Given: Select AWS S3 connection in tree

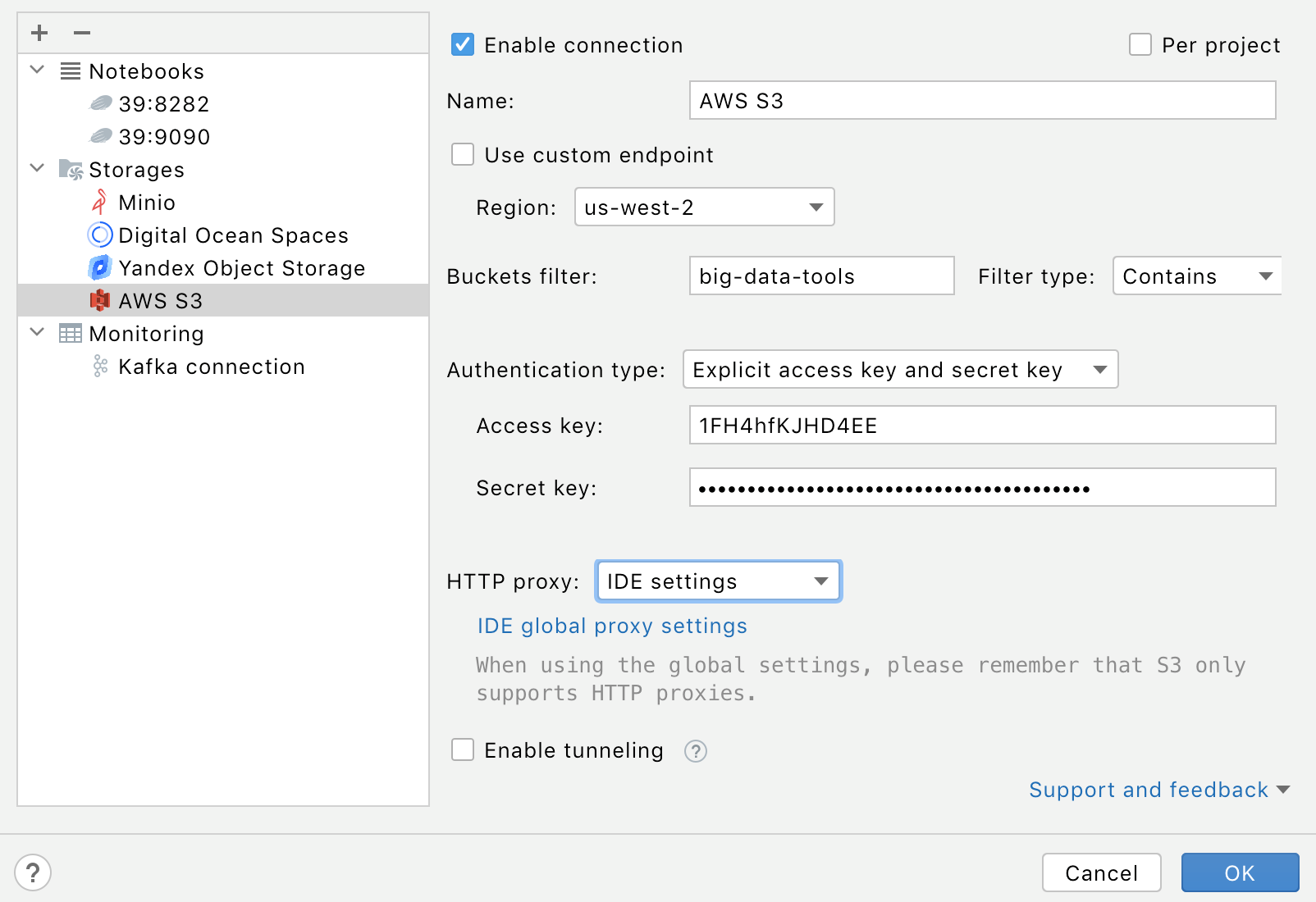Looking at the screenshot, I should pos(223,300).
